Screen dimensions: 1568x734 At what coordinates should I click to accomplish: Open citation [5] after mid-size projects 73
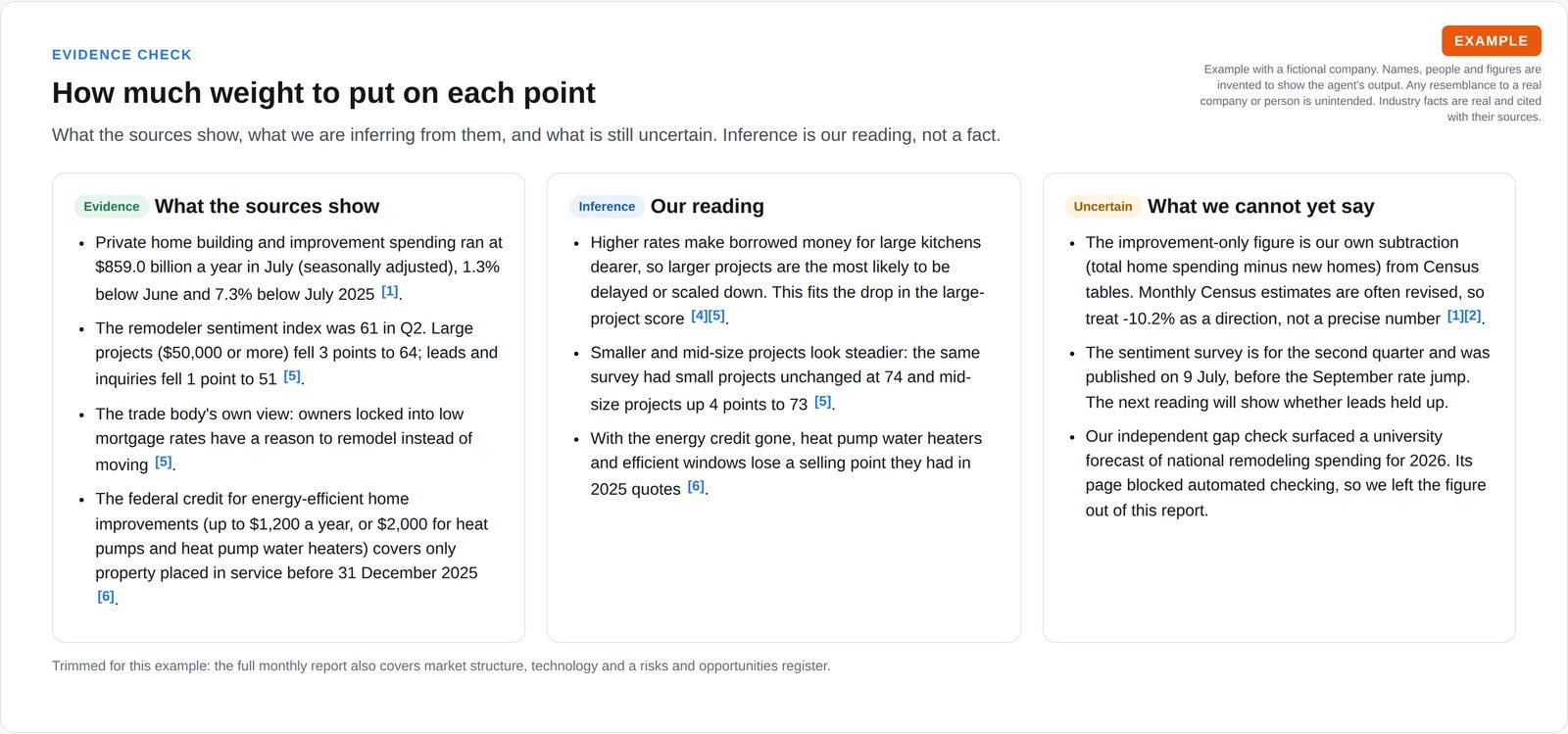823,401
